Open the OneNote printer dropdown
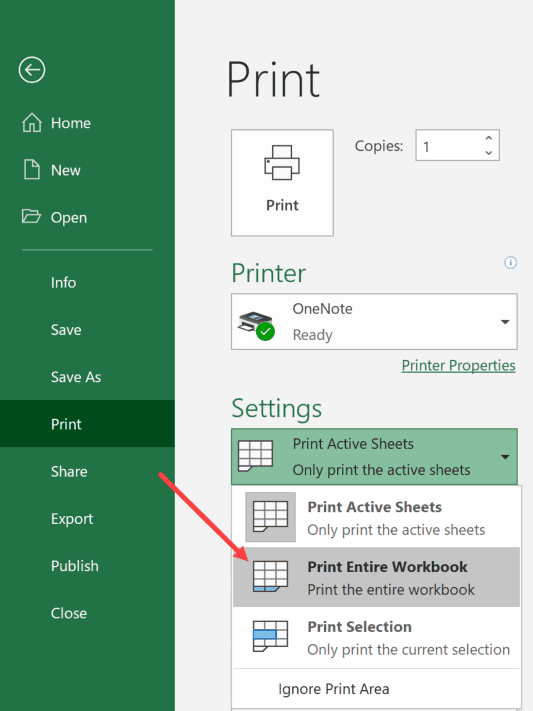Viewport: 533px width, 711px height. [x=374, y=321]
